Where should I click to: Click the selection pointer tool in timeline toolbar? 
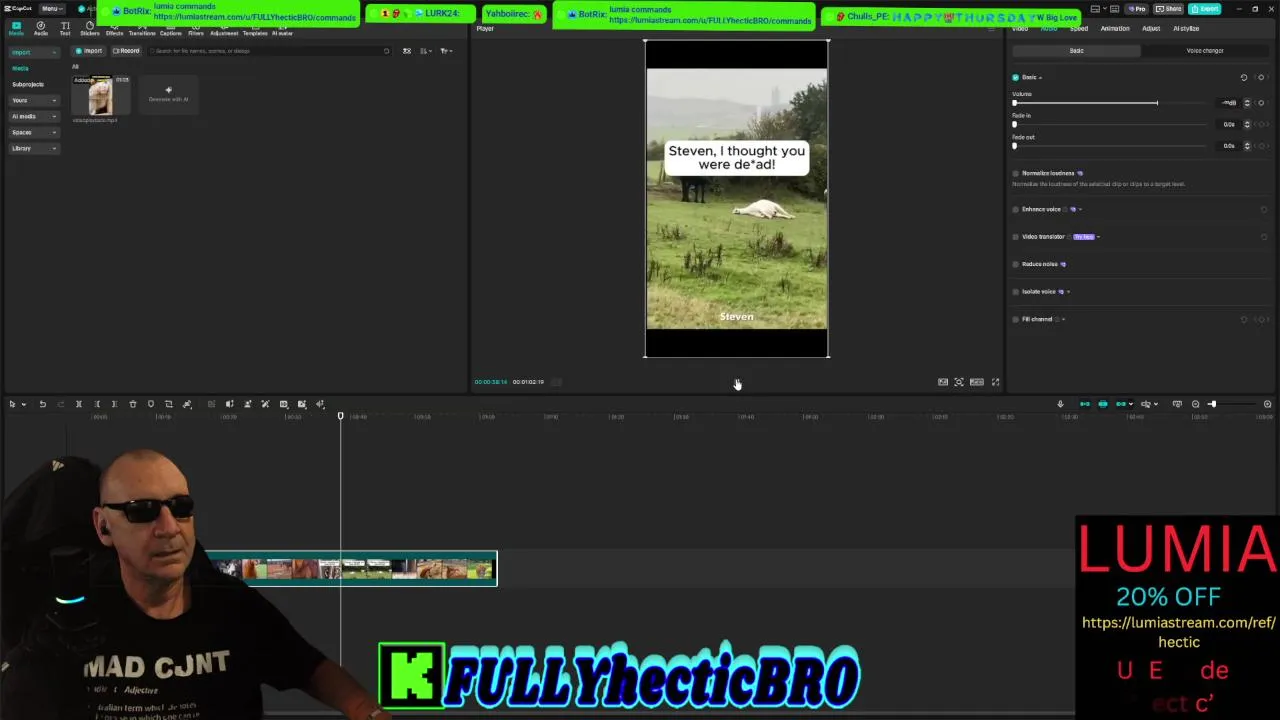coord(12,404)
